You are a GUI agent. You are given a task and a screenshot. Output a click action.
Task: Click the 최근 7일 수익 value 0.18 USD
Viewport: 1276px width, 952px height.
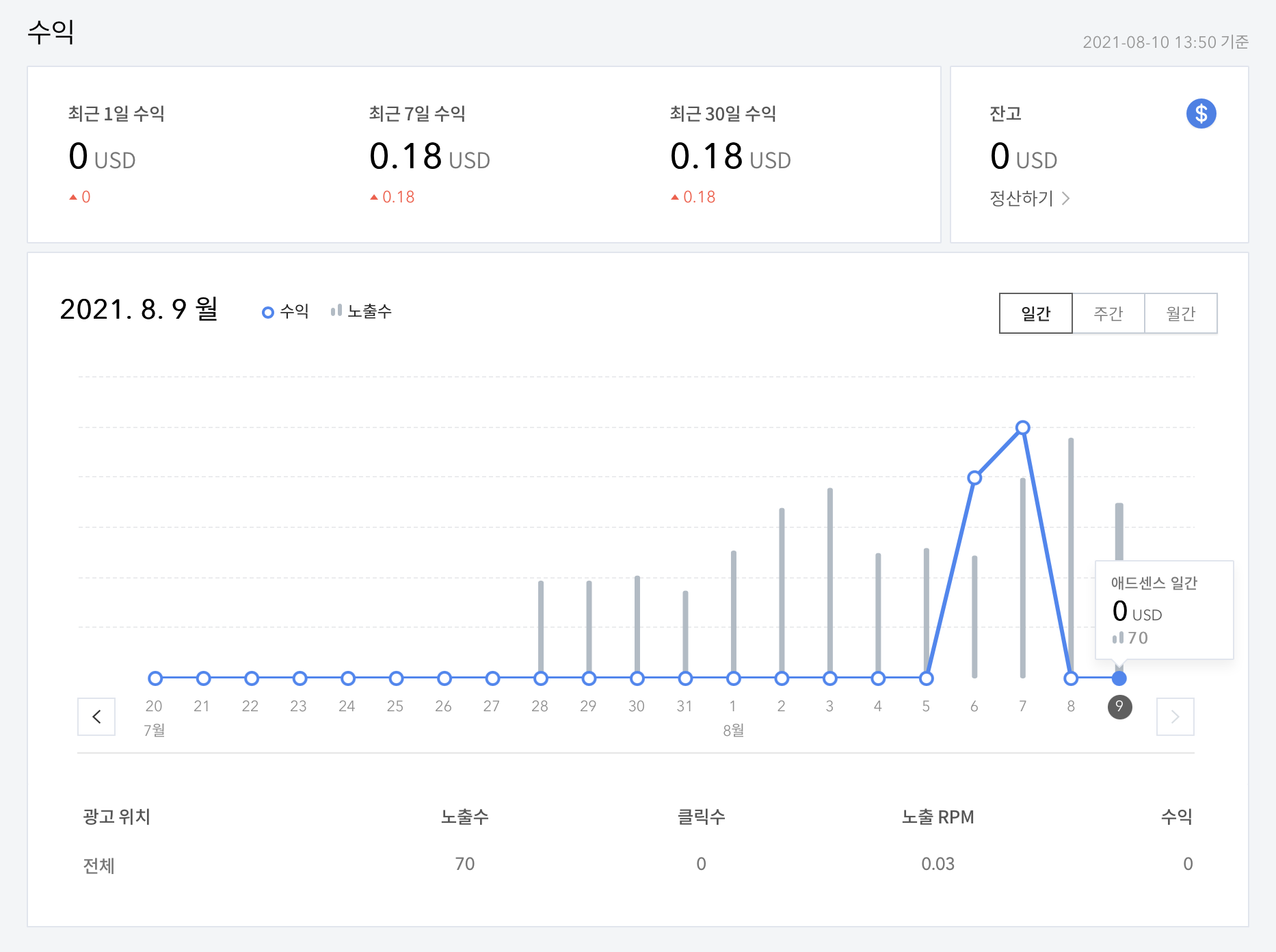click(x=429, y=157)
